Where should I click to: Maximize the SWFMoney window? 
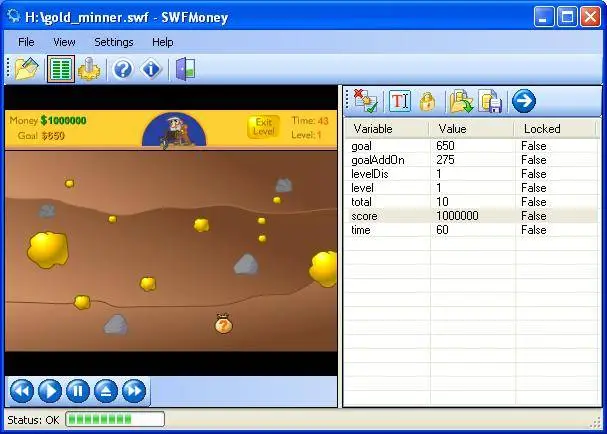(567, 17)
